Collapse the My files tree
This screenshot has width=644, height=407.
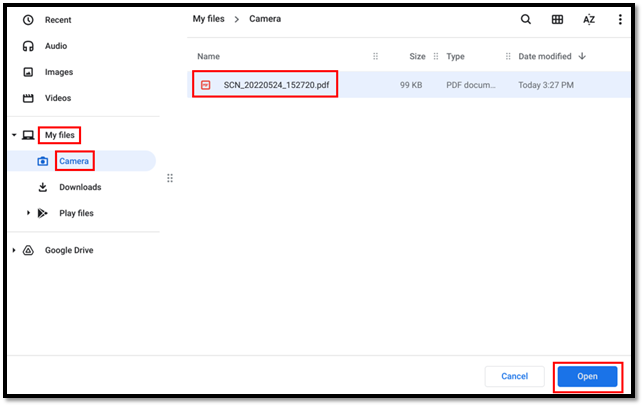(14, 135)
